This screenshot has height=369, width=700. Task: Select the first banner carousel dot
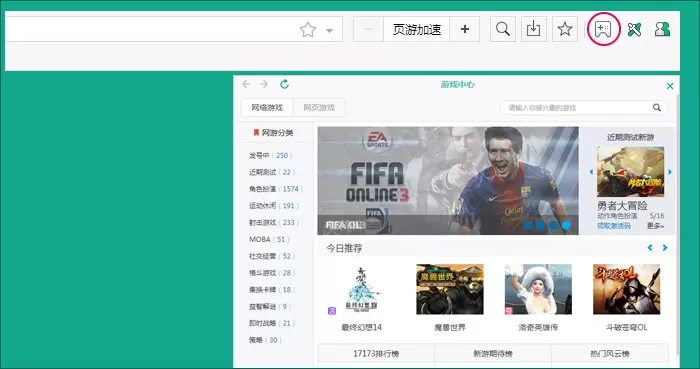coord(528,225)
